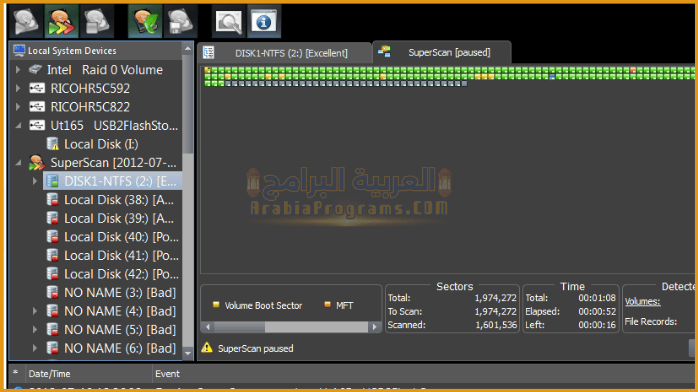Click the Date/Time column header
Image resolution: width=698 pixels, height=392 pixels.
89,374
